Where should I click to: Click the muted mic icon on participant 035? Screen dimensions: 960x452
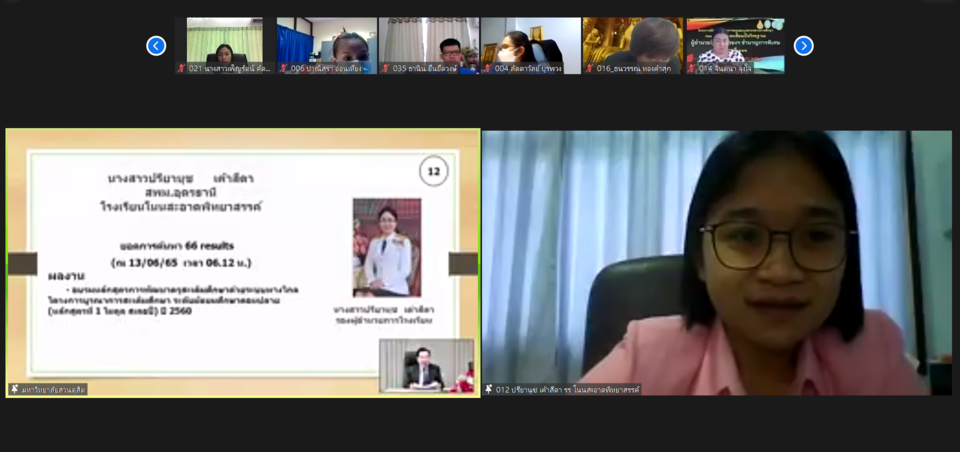click(x=385, y=69)
